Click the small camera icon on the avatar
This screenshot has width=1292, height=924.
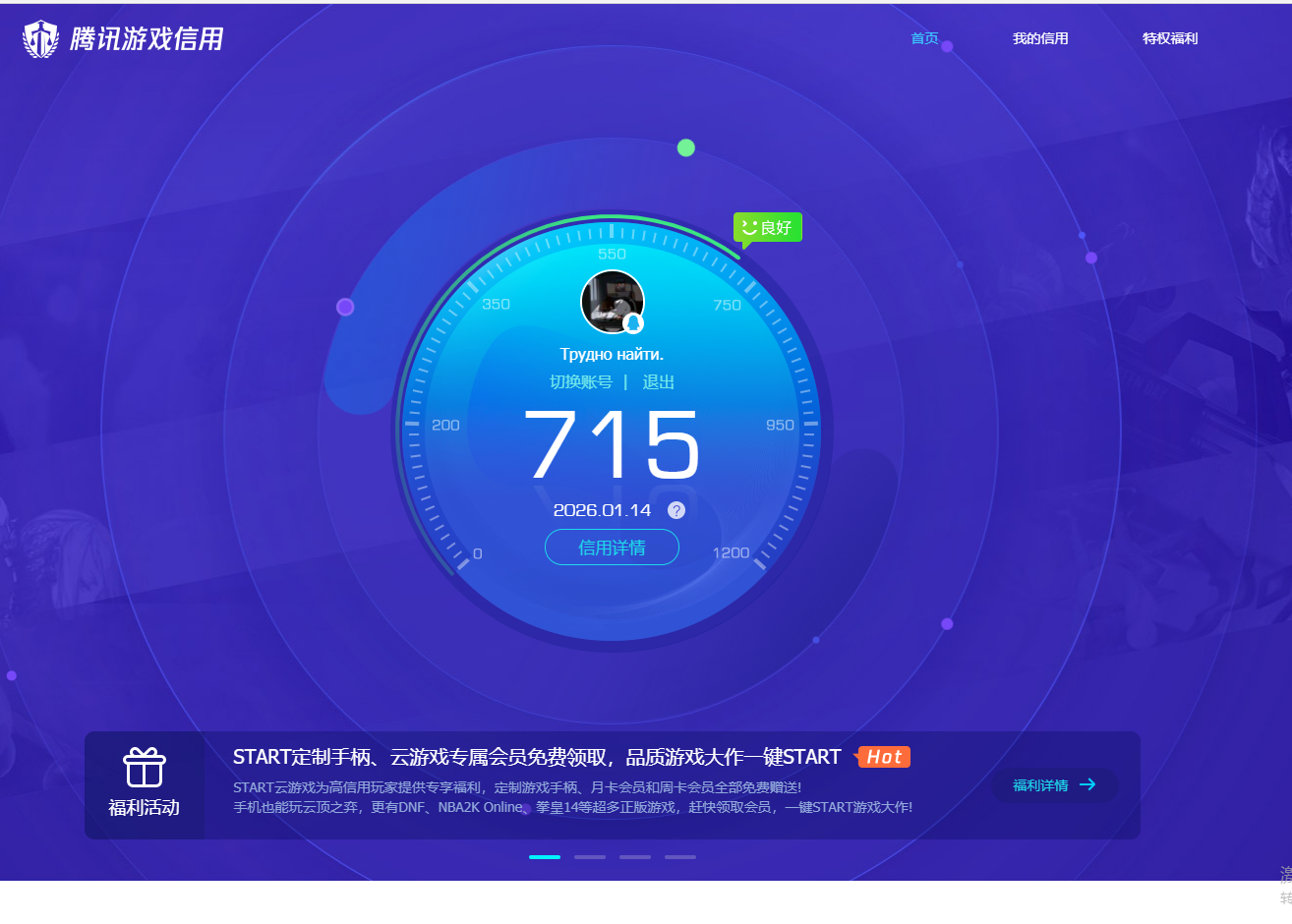pos(635,322)
